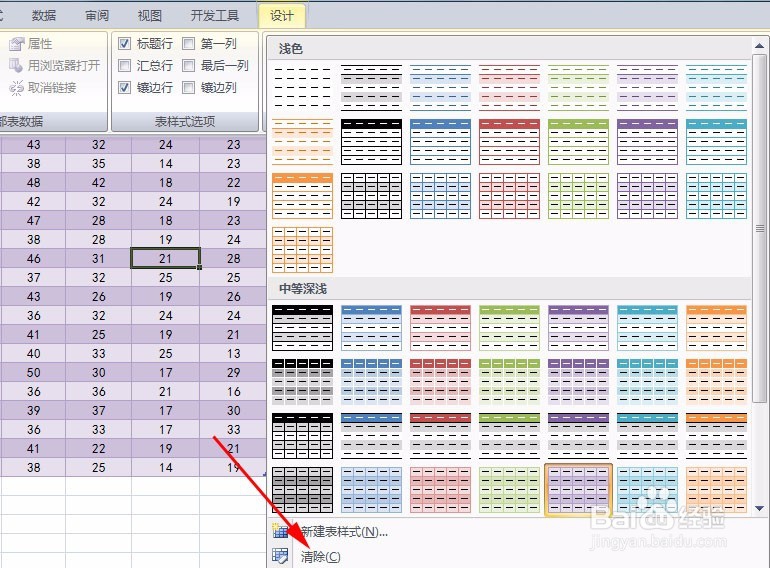Open the 视图 ribbon tab
This screenshot has height=568, width=770.
[x=150, y=16]
